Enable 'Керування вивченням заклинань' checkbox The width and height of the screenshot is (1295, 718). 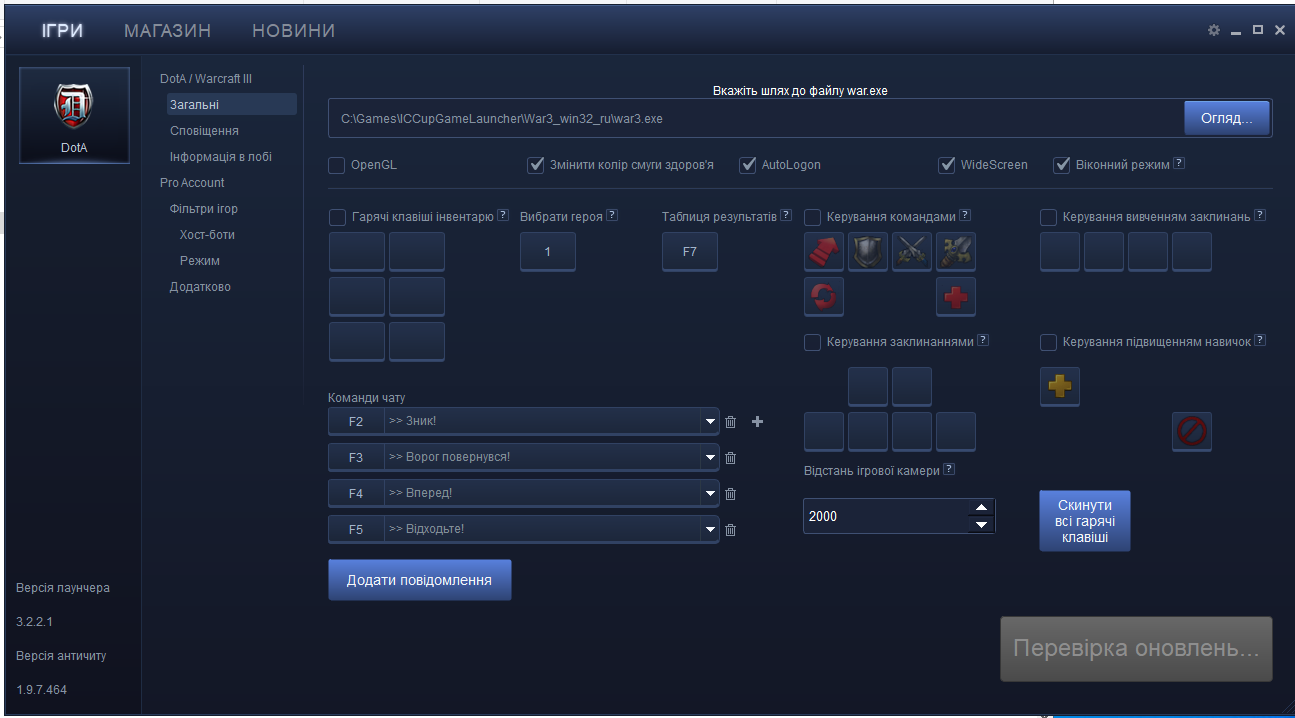tap(1049, 217)
